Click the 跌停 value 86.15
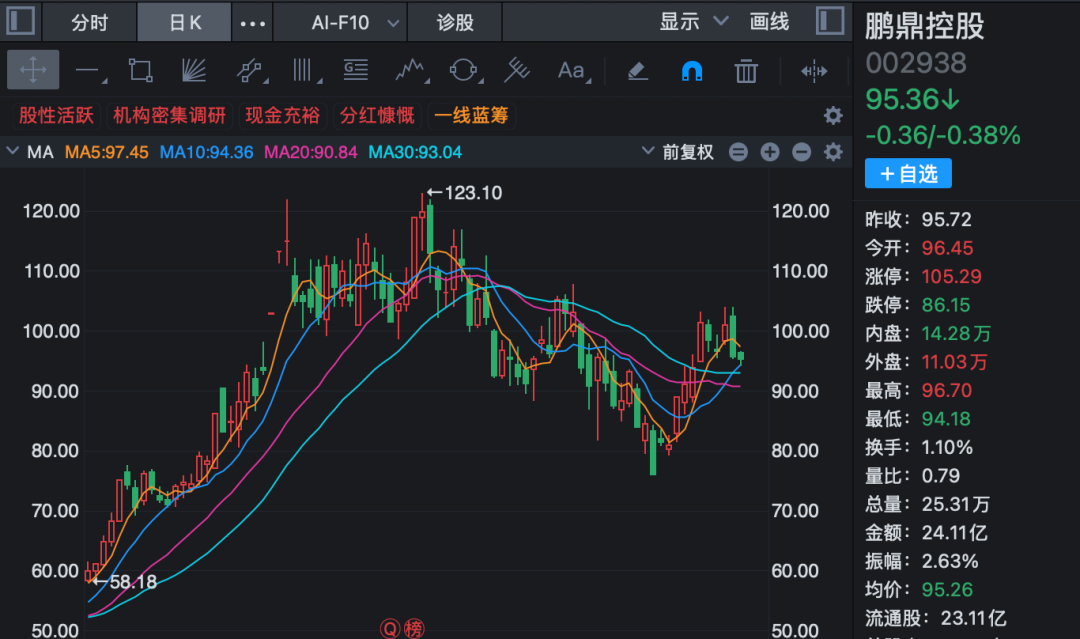 click(x=946, y=305)
